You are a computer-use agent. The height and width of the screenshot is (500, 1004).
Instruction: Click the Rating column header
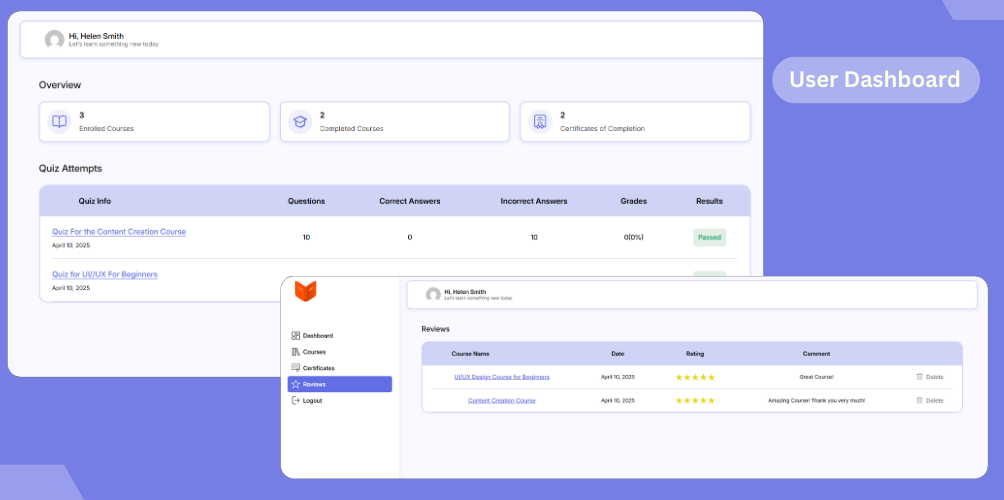tap(695, 353)
